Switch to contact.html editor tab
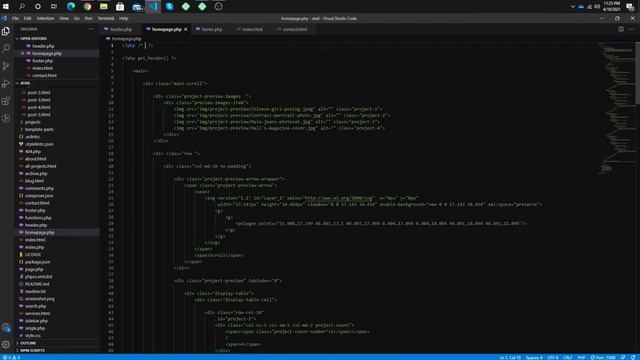 pyautogui.click(x=295, y=29)
